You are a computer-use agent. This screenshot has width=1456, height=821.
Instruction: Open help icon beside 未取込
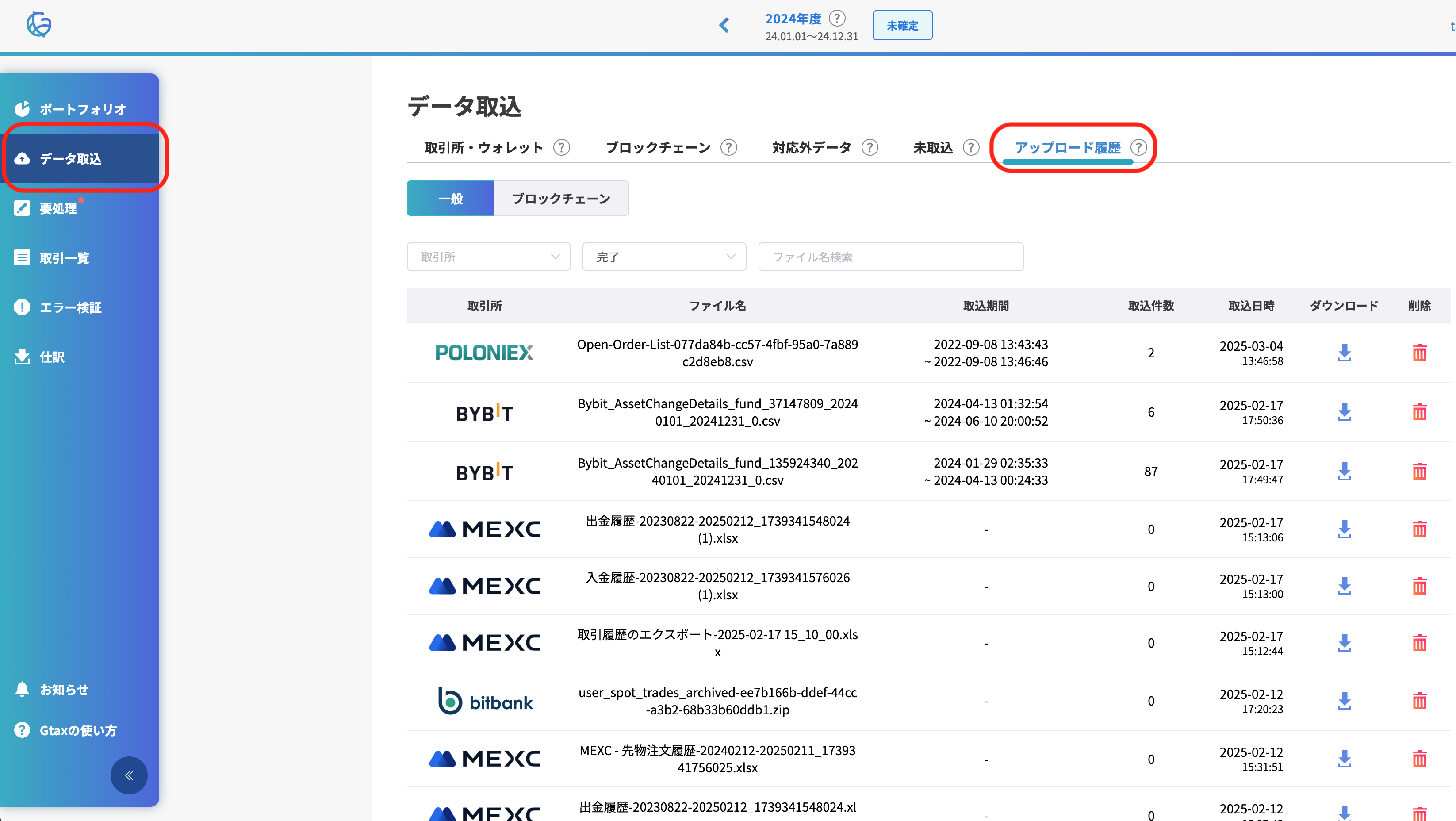click(x=971, y=148)
